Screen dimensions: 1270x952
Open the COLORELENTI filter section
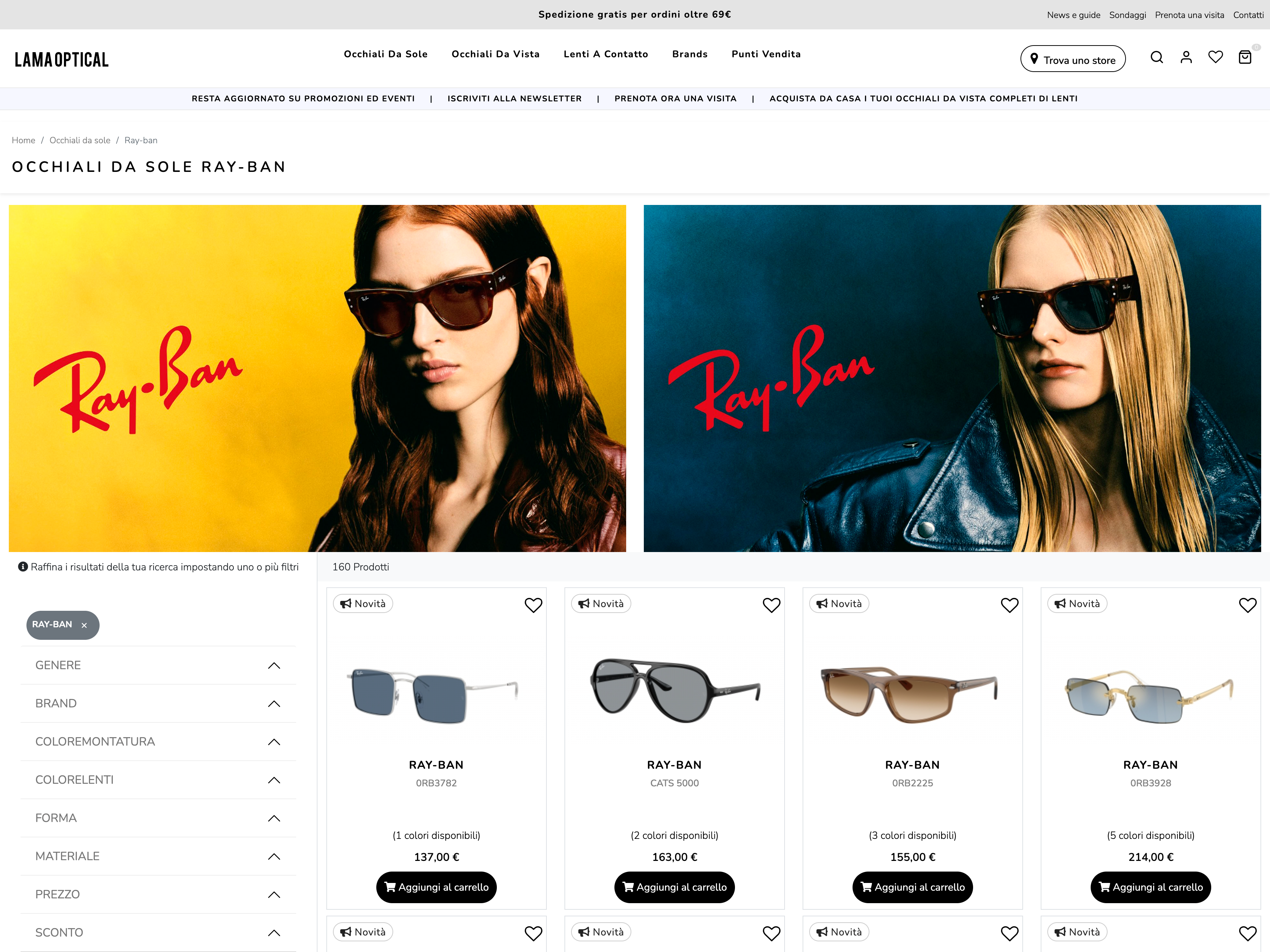tap(158, 780)
